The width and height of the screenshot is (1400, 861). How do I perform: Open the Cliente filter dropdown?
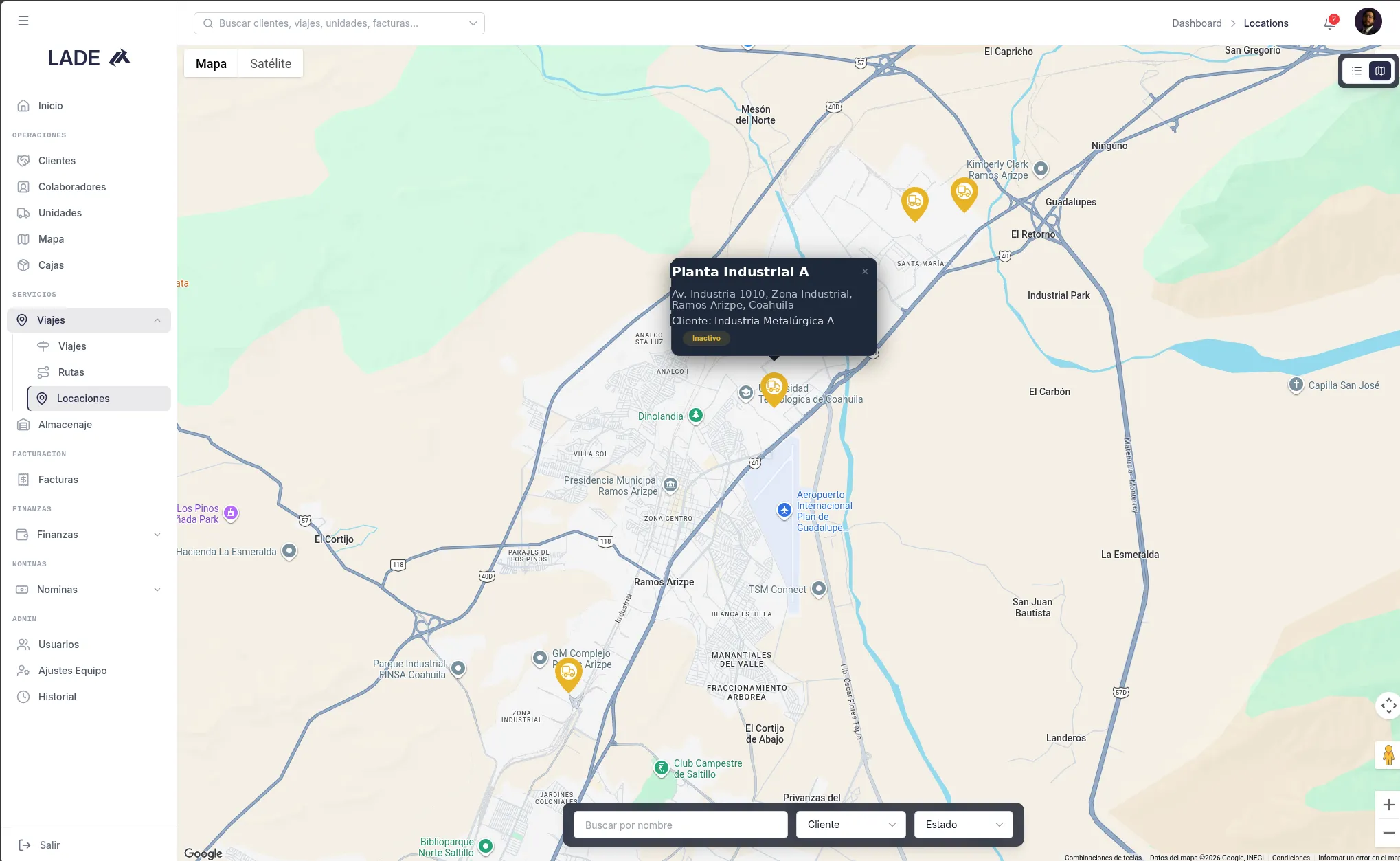(851, 825)
